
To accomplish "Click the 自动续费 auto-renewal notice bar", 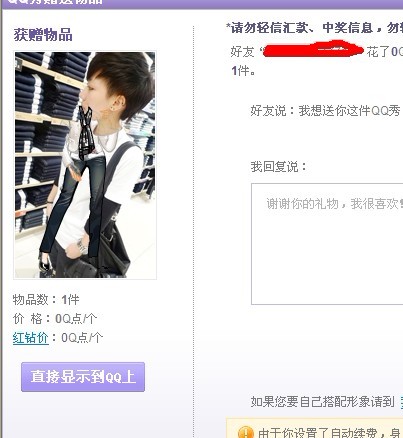I will pos(315,428).
